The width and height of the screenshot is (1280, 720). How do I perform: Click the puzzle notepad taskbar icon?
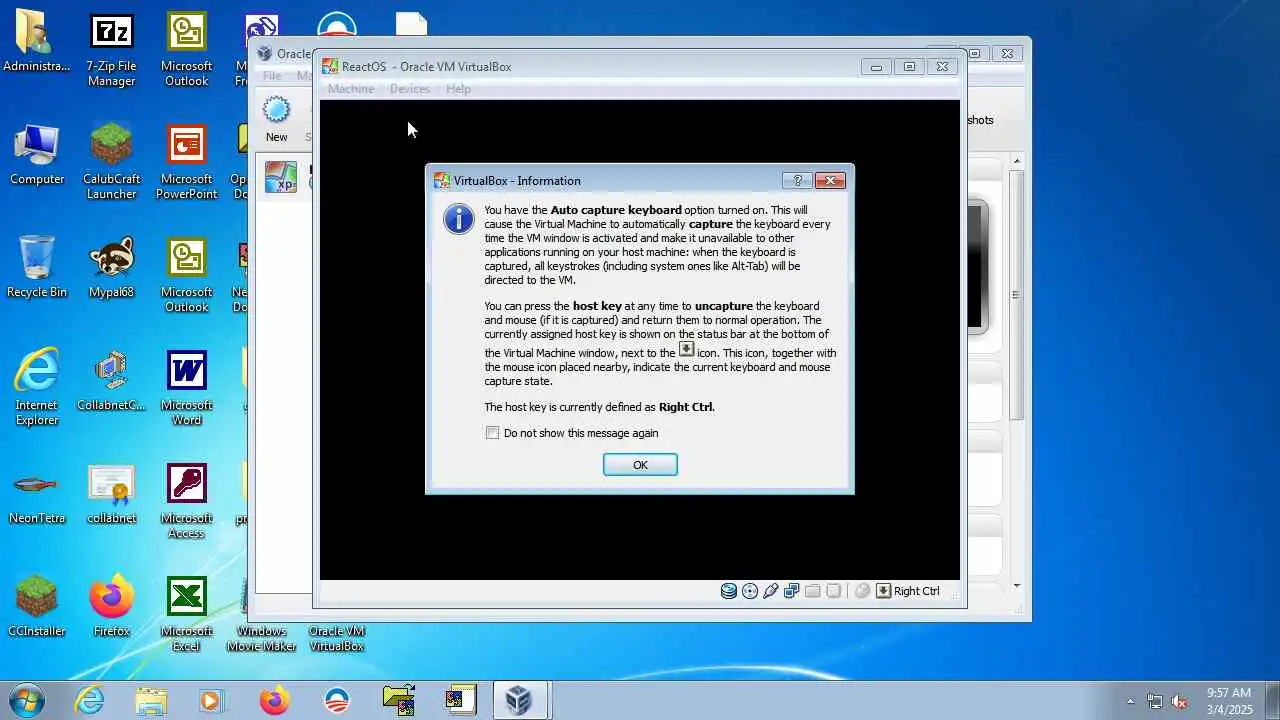(459, 700)
